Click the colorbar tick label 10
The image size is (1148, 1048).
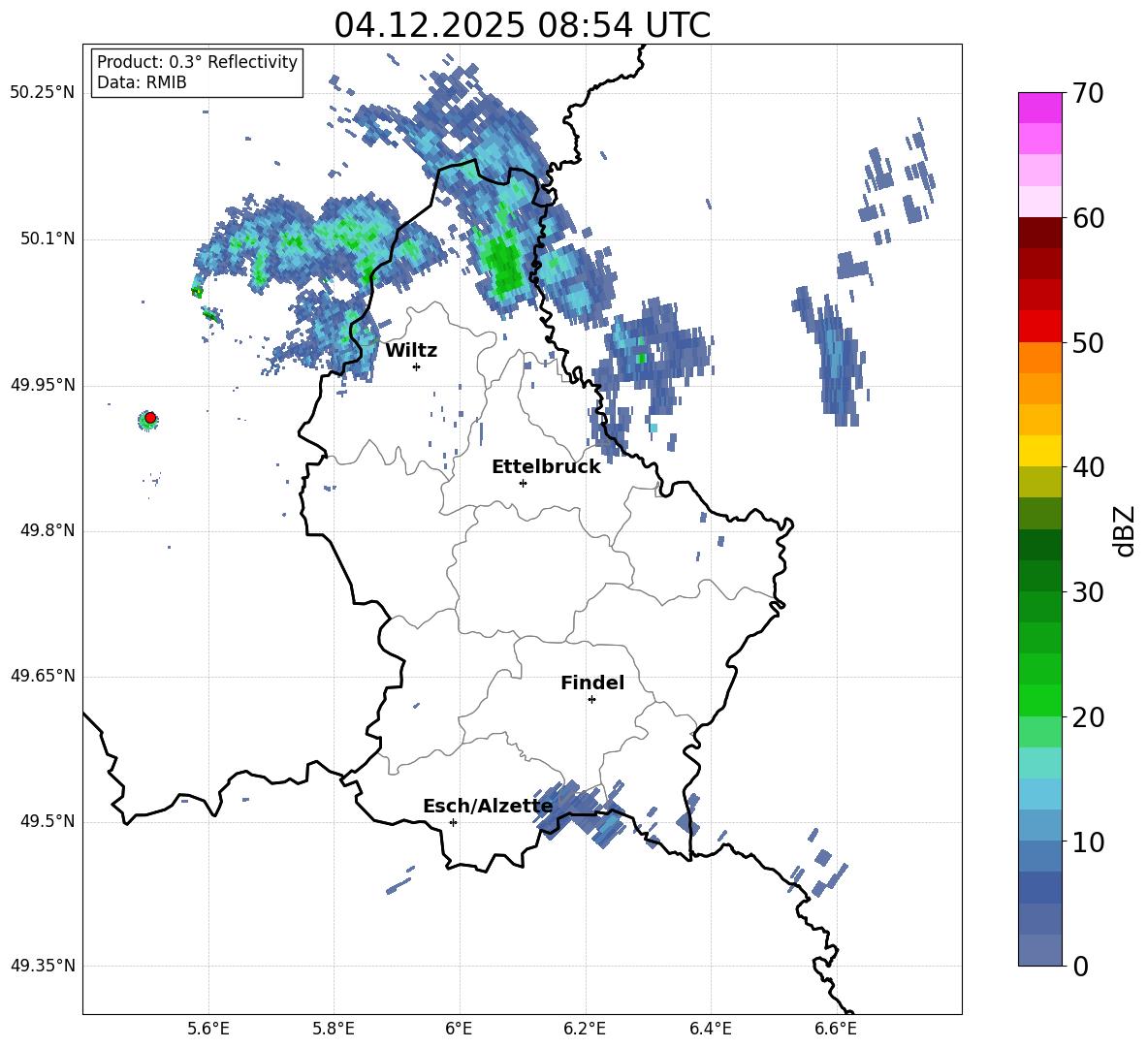pos(1088,842)
